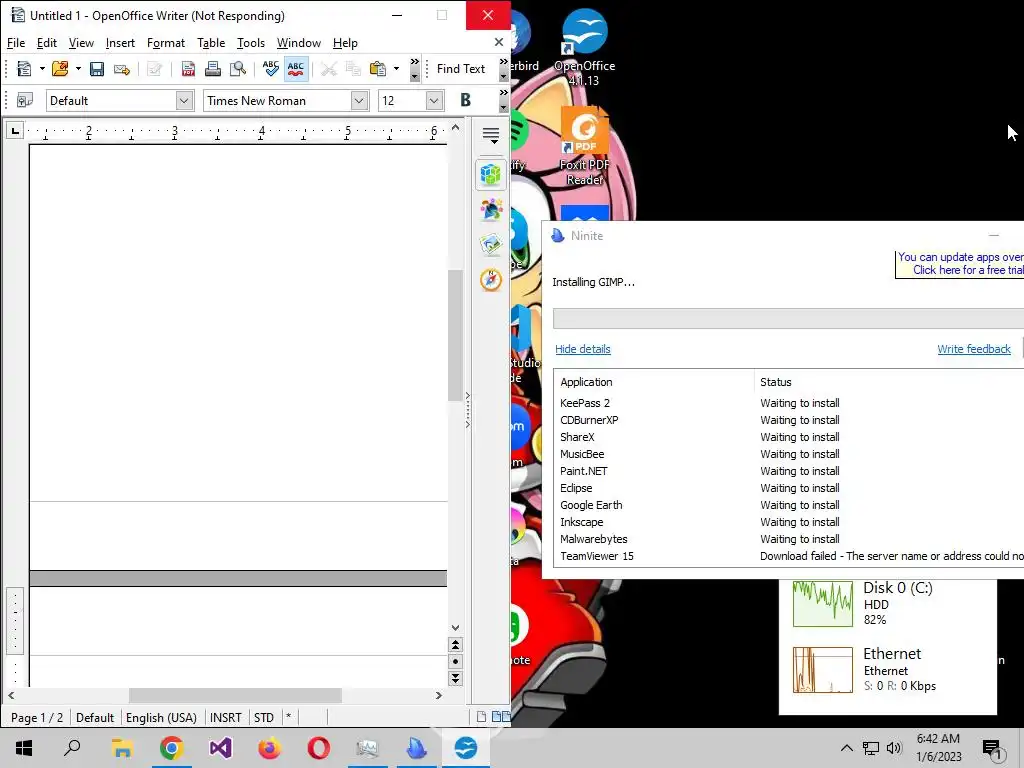Open the font size 12 dropdown

coord(434,101)
